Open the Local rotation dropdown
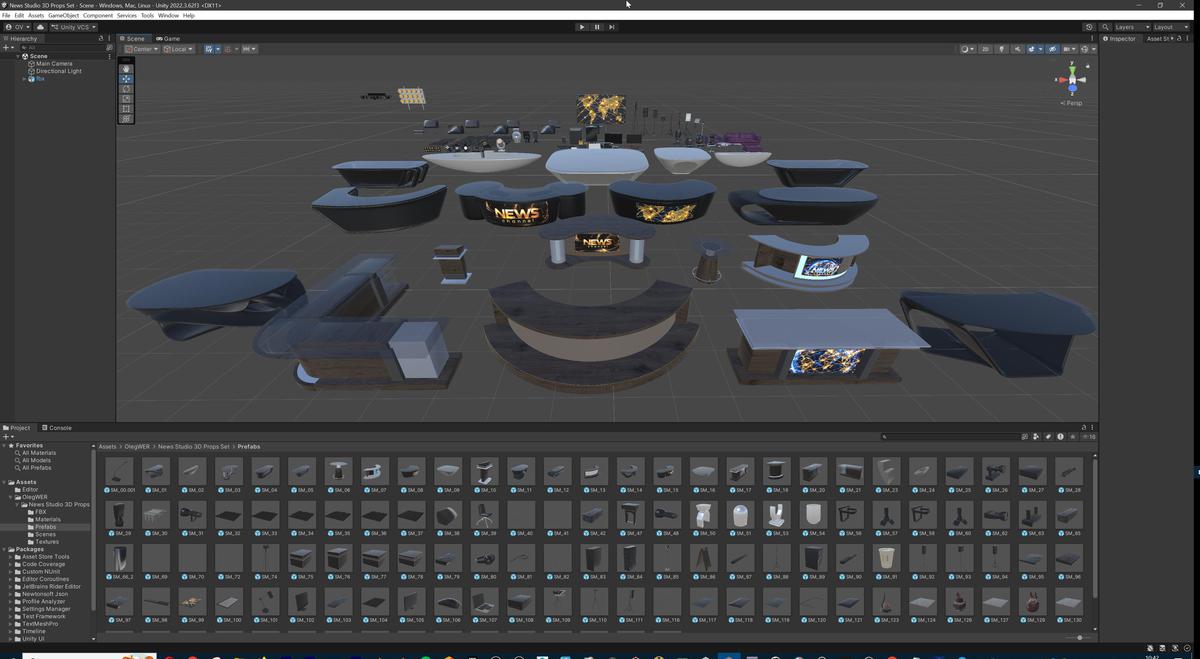The height and width of the screenshot is (659, 1200). point(179,49)
